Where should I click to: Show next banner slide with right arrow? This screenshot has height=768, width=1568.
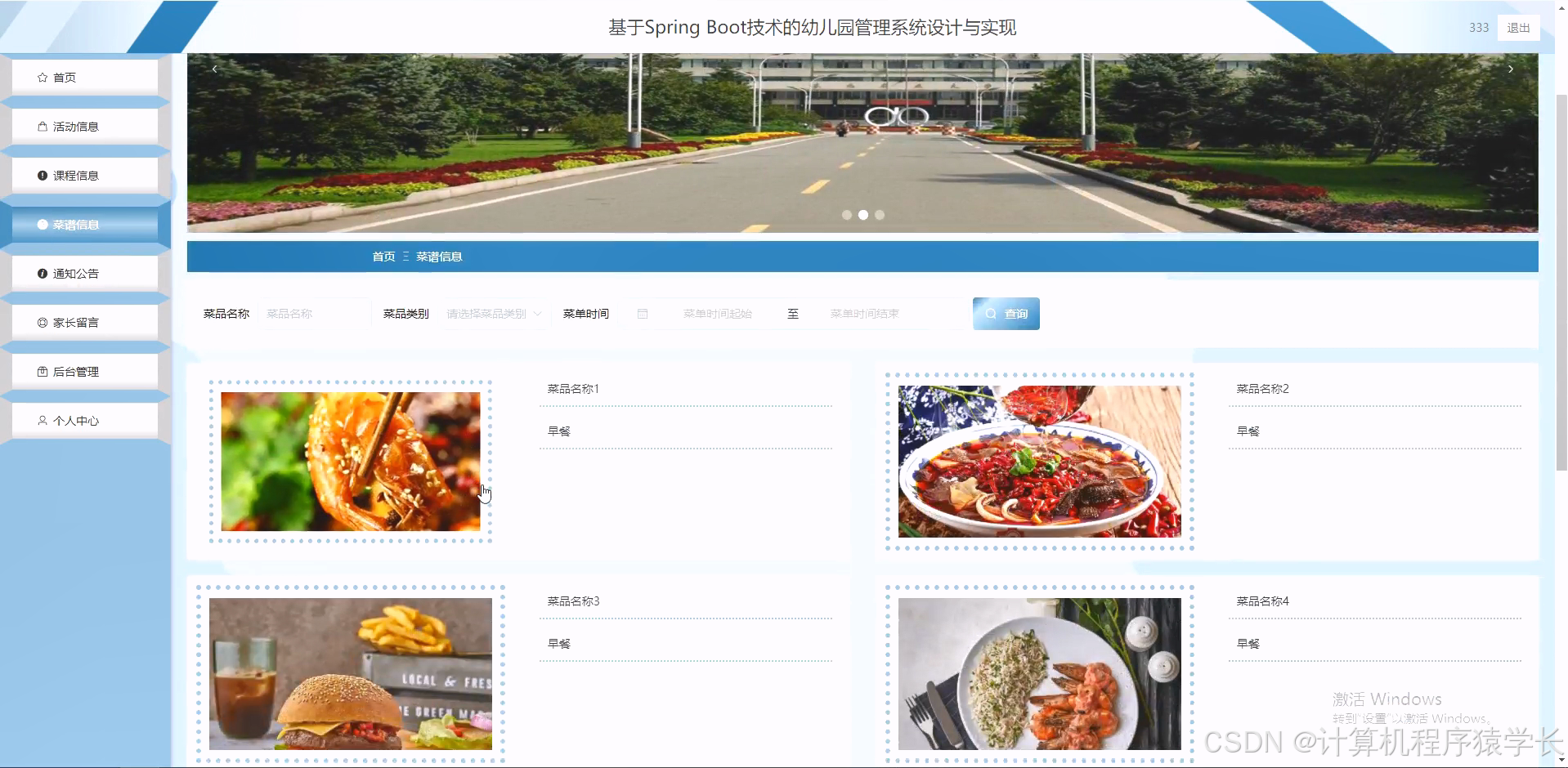coord(1511,69)
